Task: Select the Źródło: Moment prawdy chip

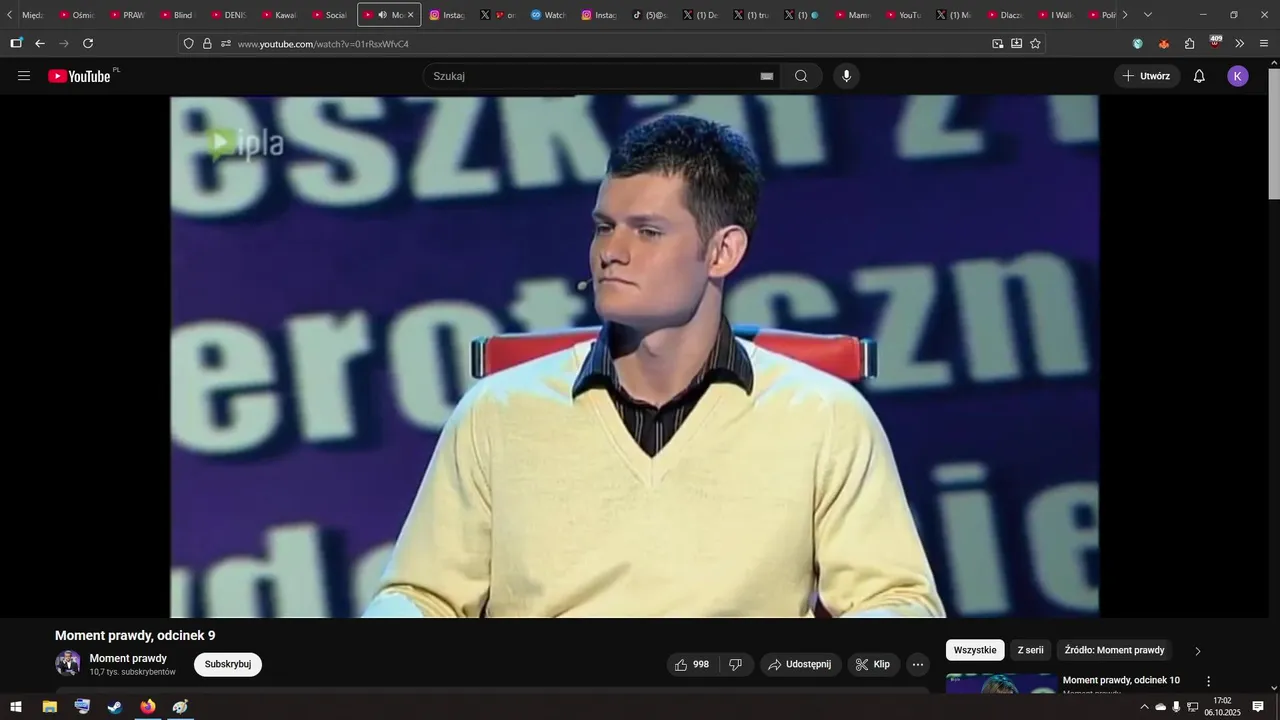Action: click(1114, 650)
